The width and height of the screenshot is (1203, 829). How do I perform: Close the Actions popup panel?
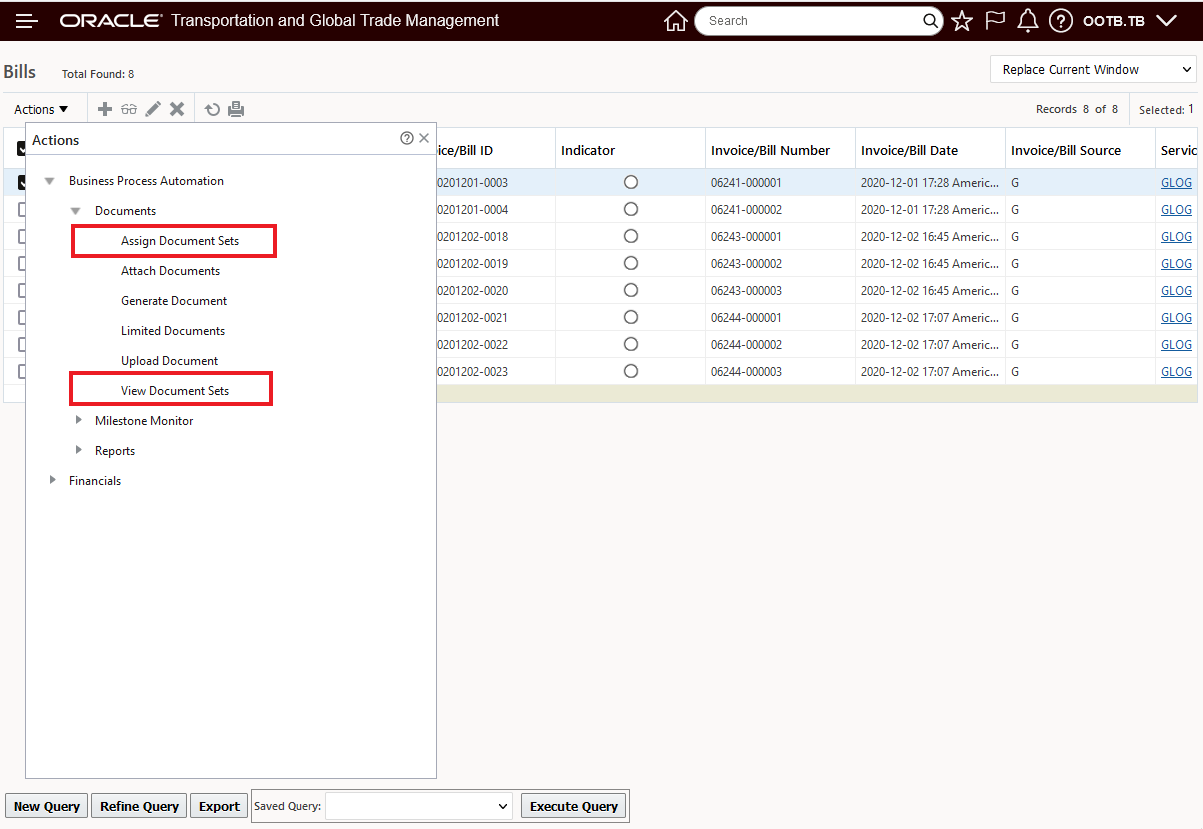click(x=424, y=139)
